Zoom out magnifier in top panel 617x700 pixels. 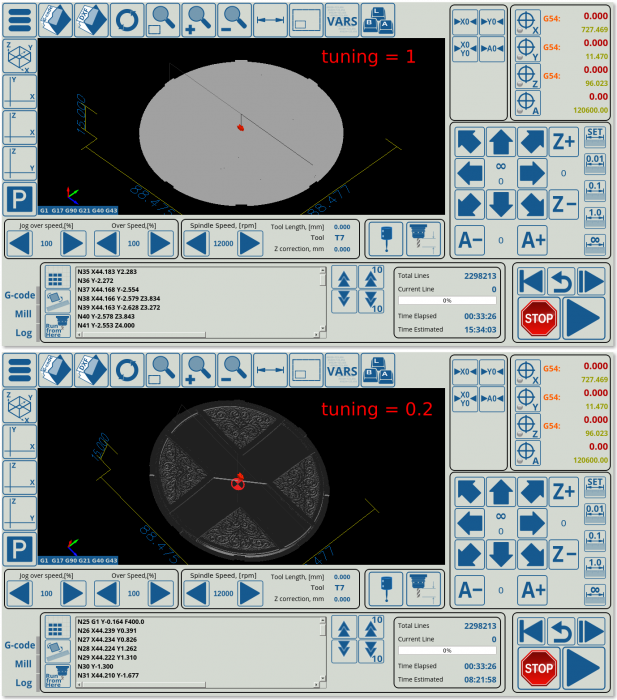pyautogui.click(x=234, y=20)
